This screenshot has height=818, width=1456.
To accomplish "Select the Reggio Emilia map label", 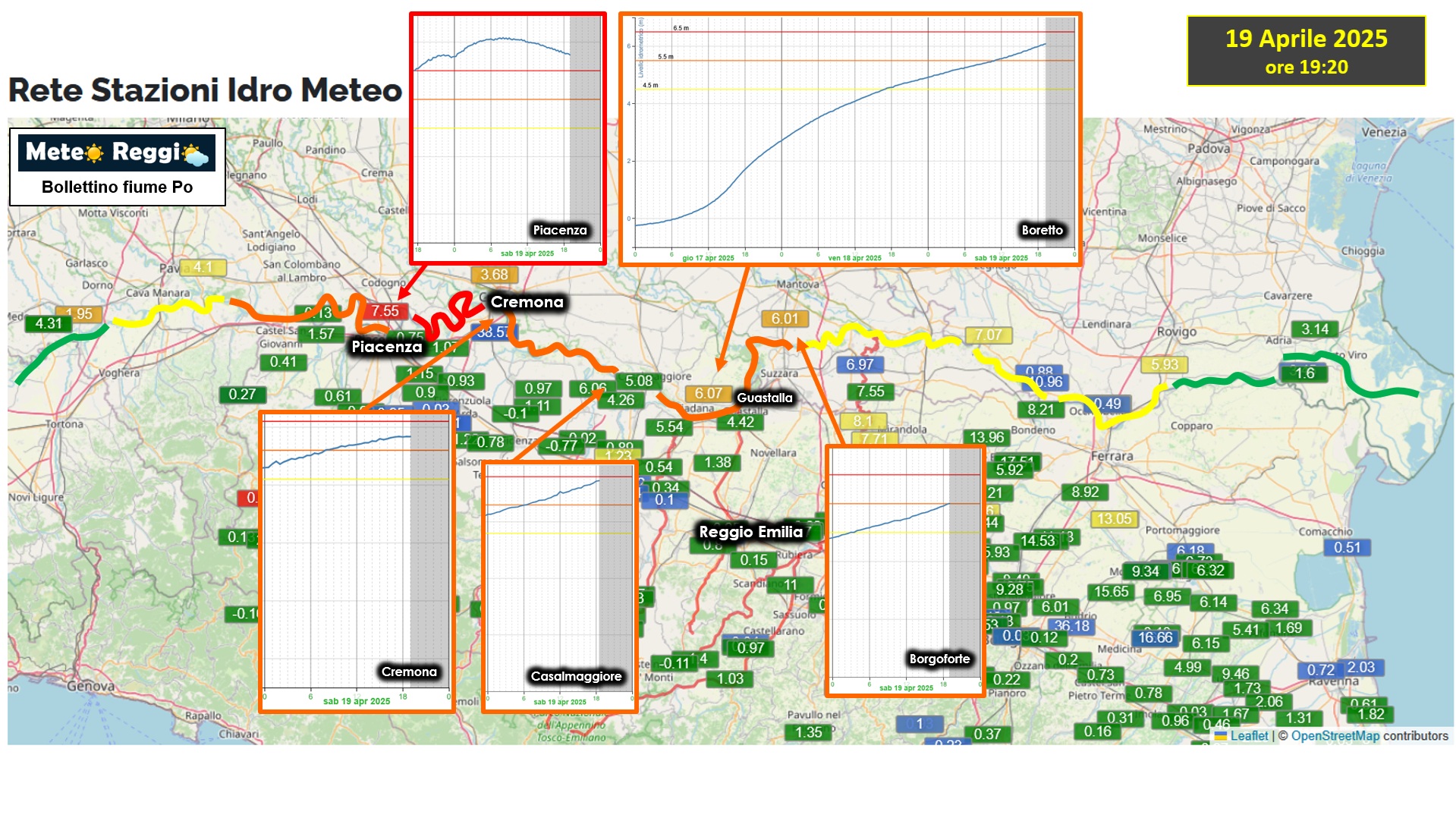I will click(750, 532).
